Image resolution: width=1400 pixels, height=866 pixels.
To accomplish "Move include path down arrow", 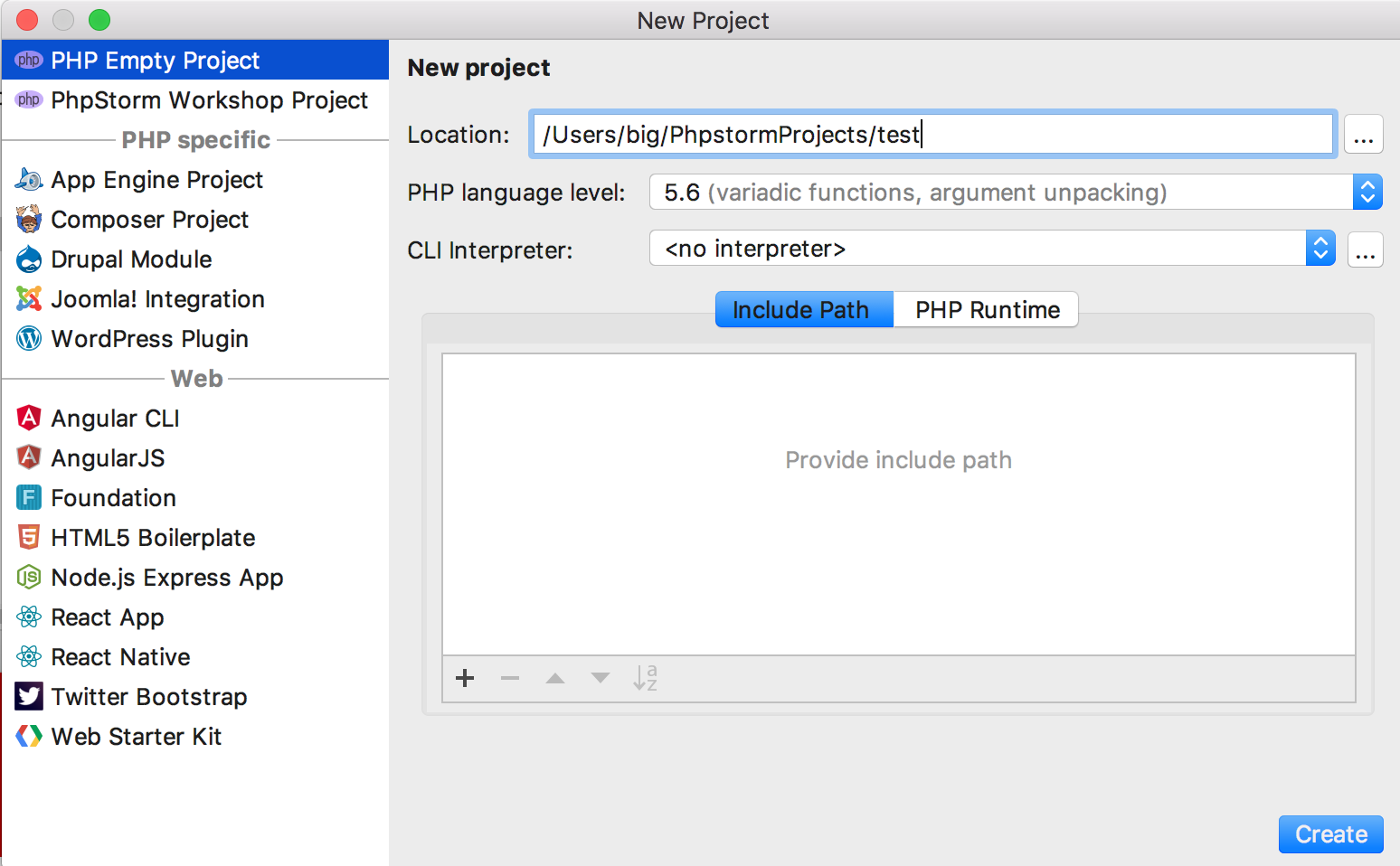I will coord(601,678).
